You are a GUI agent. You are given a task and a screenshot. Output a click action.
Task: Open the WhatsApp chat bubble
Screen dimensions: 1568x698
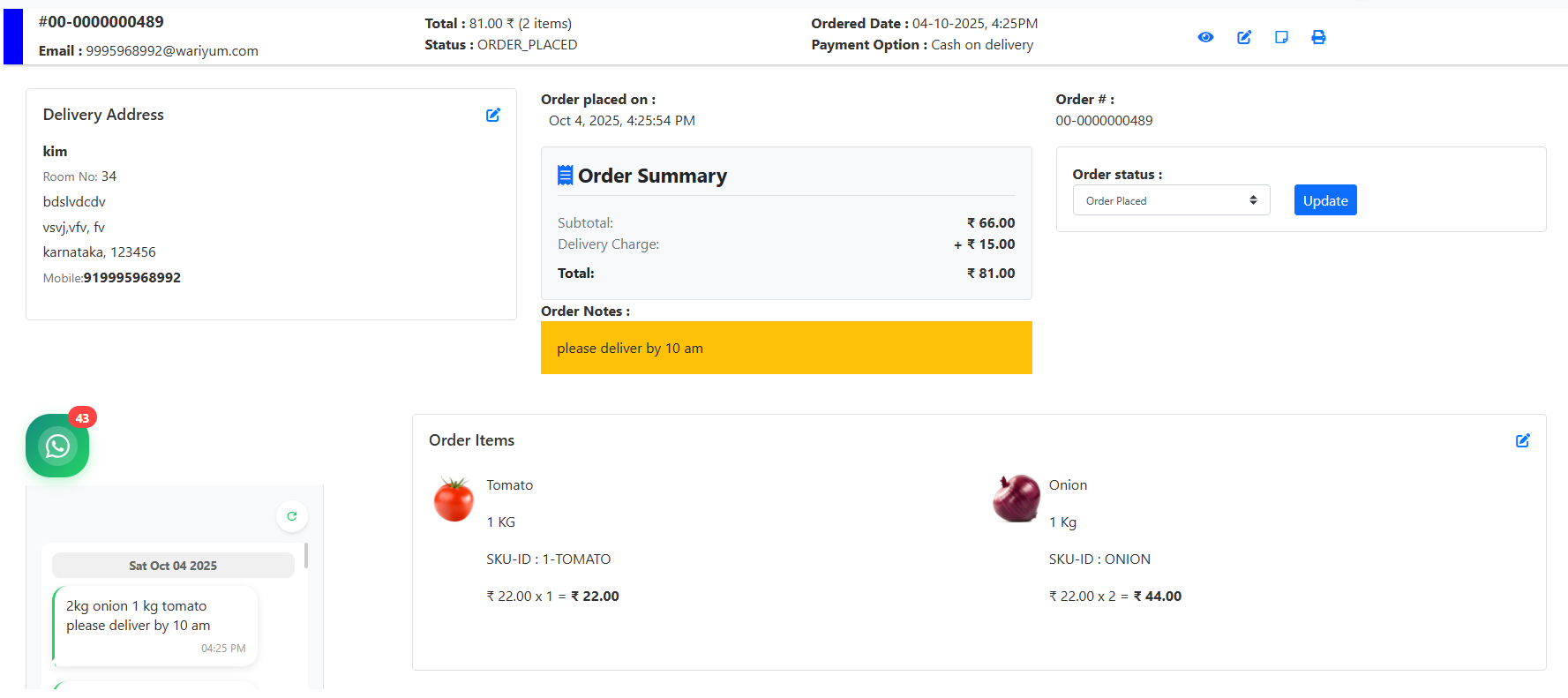57,446
